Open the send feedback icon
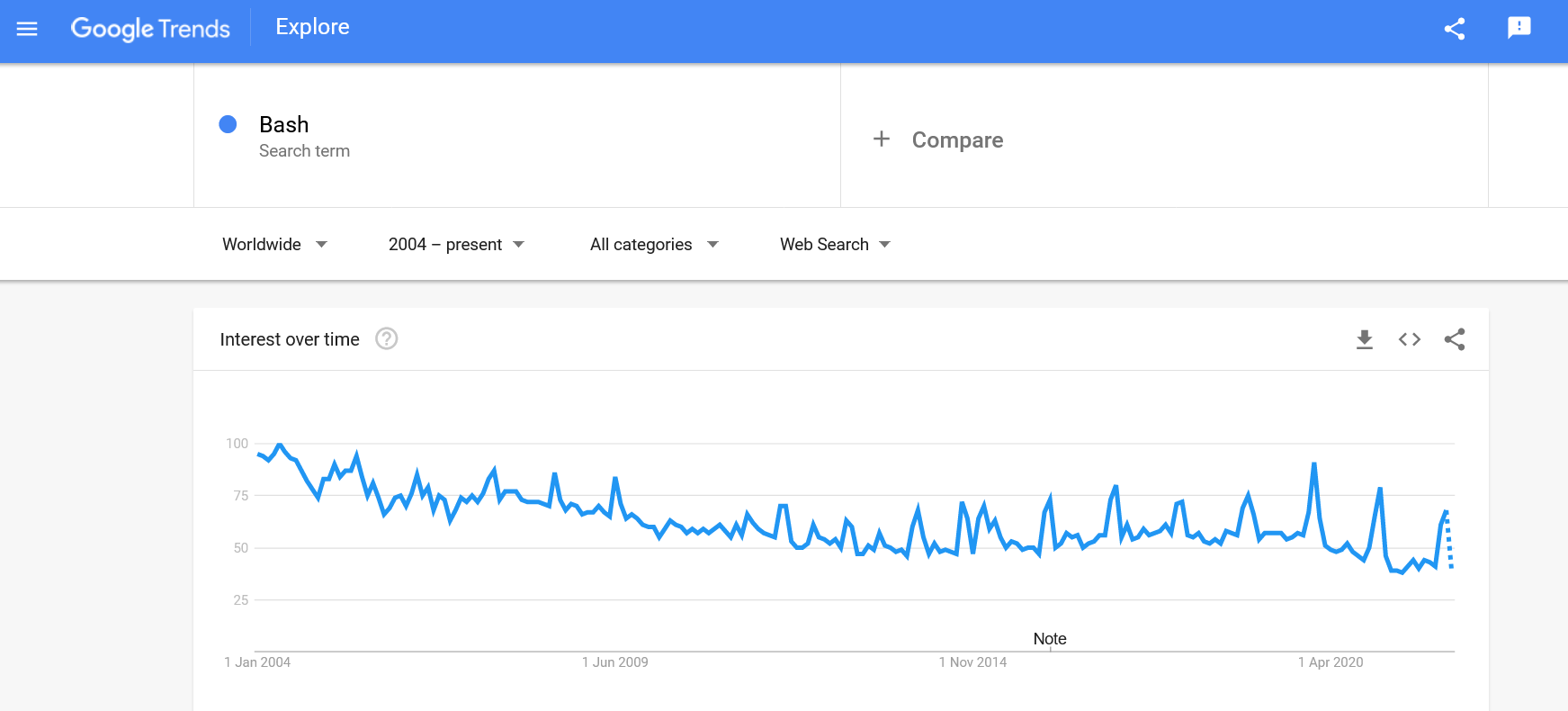Image resolution: width=1568 pixels, height=711 pixels. pos(1519,28)
